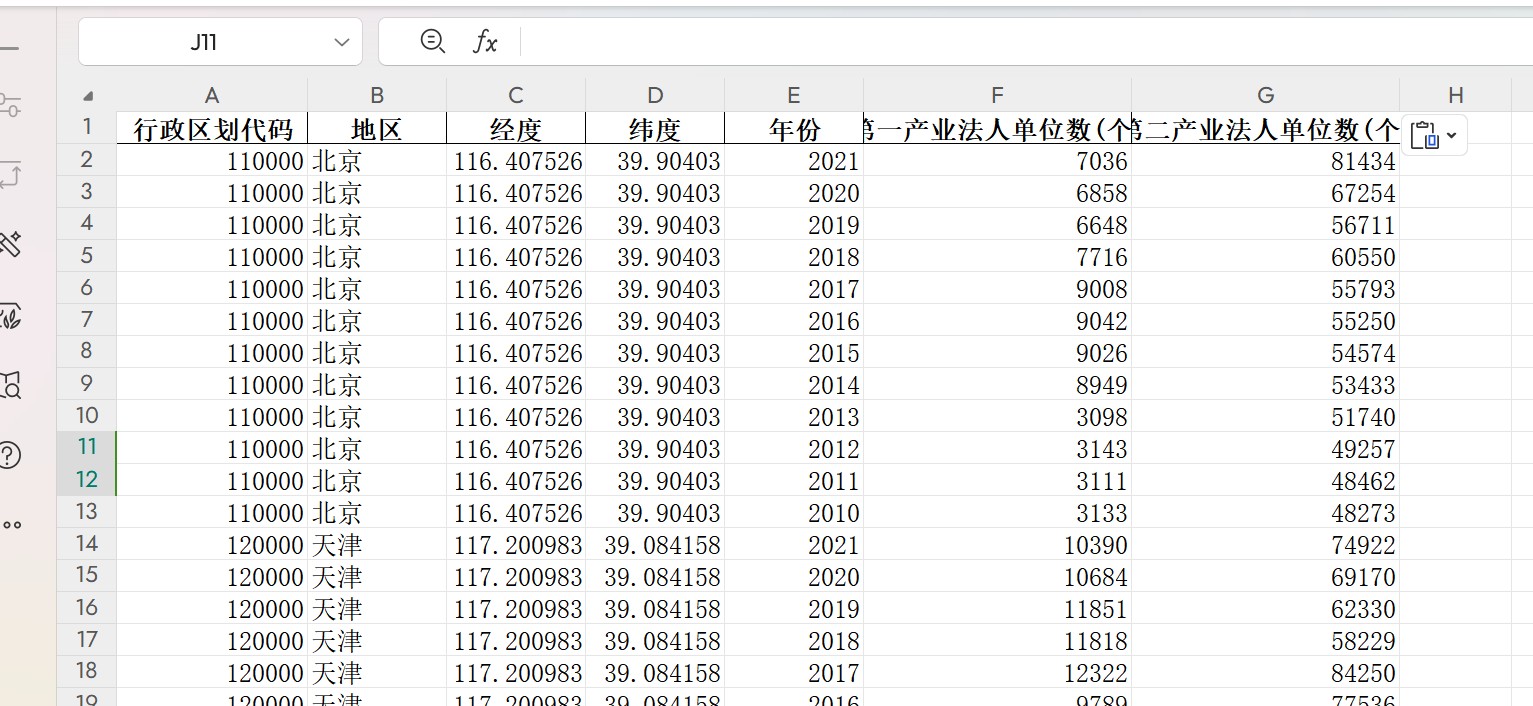This screenshot has height=706, width=1533.
Task: Select cell containing value 81434
Action: tap(1265, 161)
